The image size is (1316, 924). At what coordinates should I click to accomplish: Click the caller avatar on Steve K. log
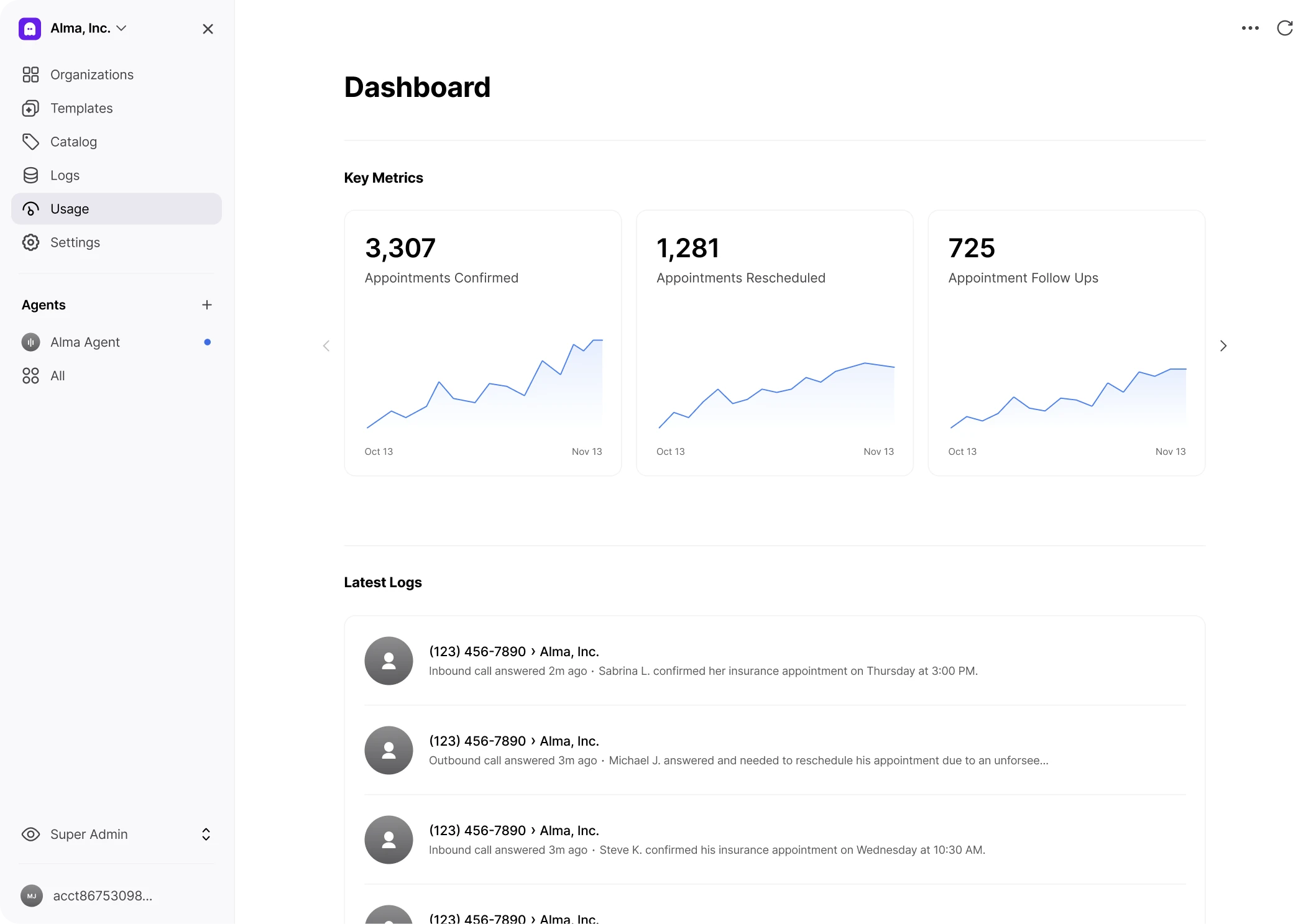point(389,840)
